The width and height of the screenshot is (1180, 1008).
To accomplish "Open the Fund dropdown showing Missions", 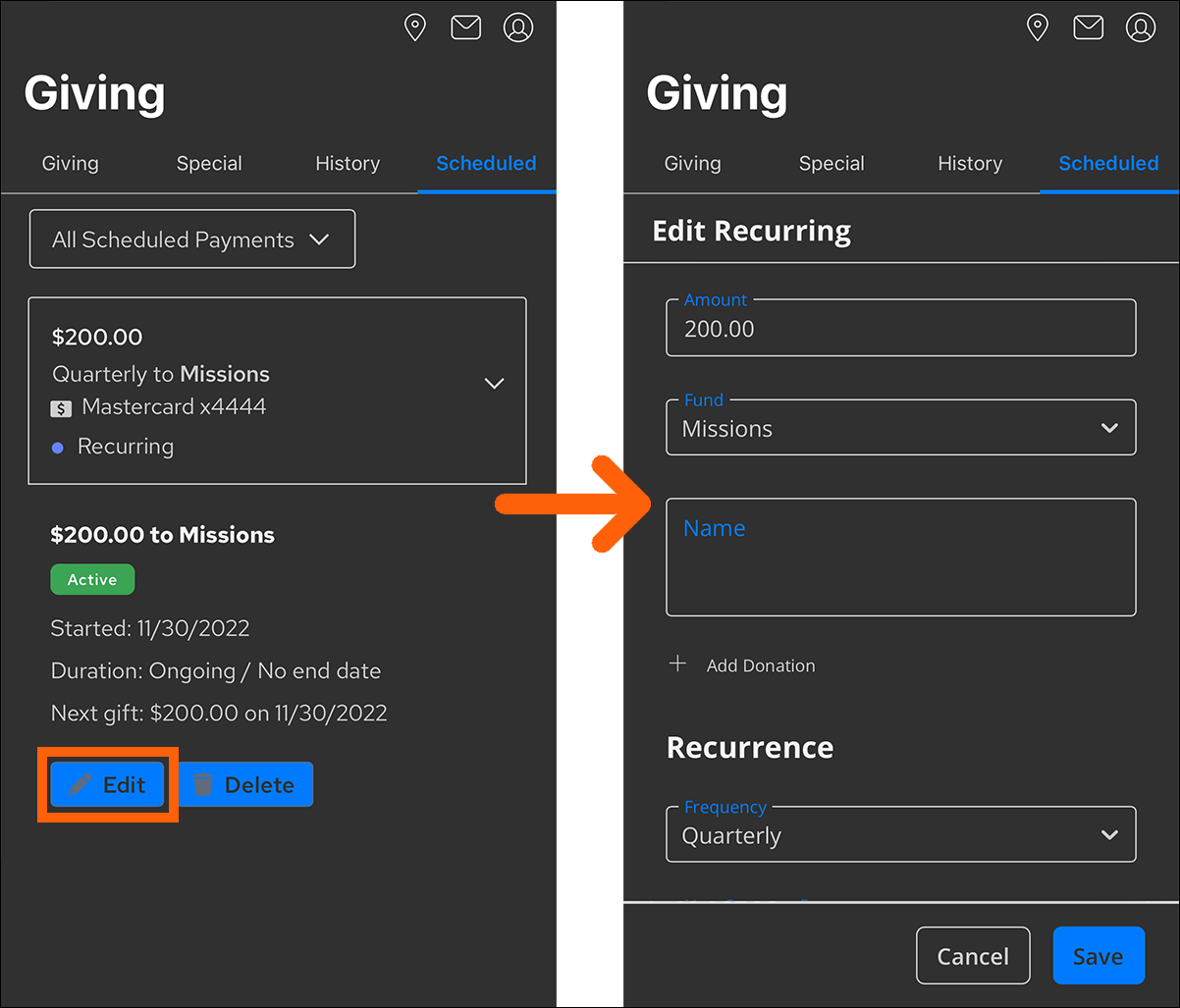I will pyautogui.click(x=900, y=427).
